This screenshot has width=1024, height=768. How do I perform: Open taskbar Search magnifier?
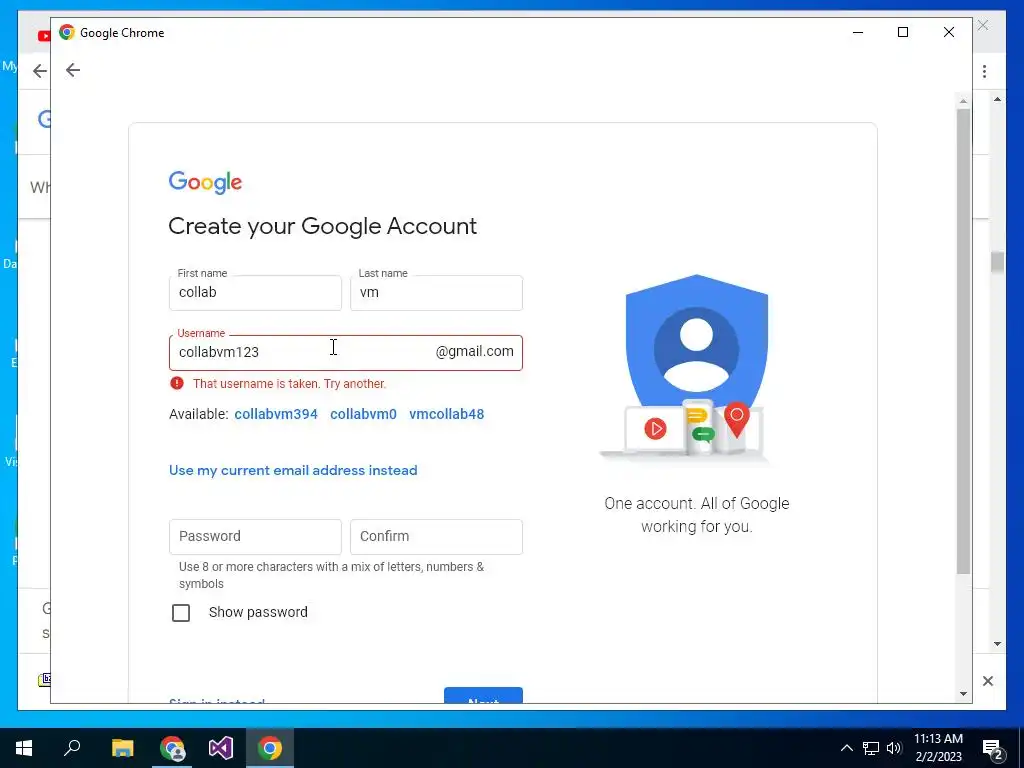(x=72, y=747)
